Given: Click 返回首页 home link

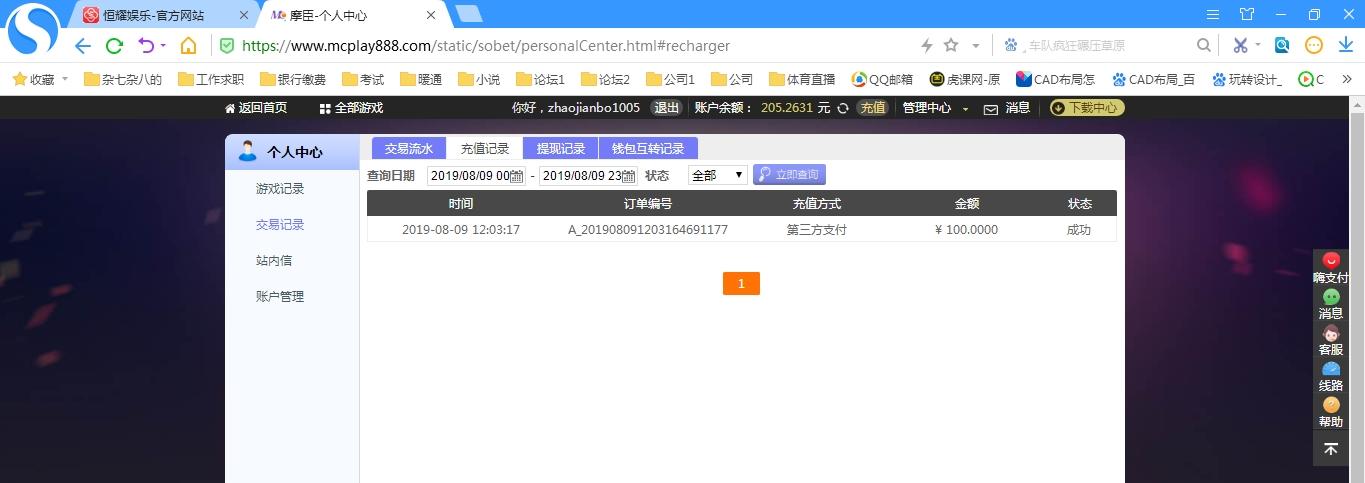Looking at the screenshot, I should coord(256,108).
